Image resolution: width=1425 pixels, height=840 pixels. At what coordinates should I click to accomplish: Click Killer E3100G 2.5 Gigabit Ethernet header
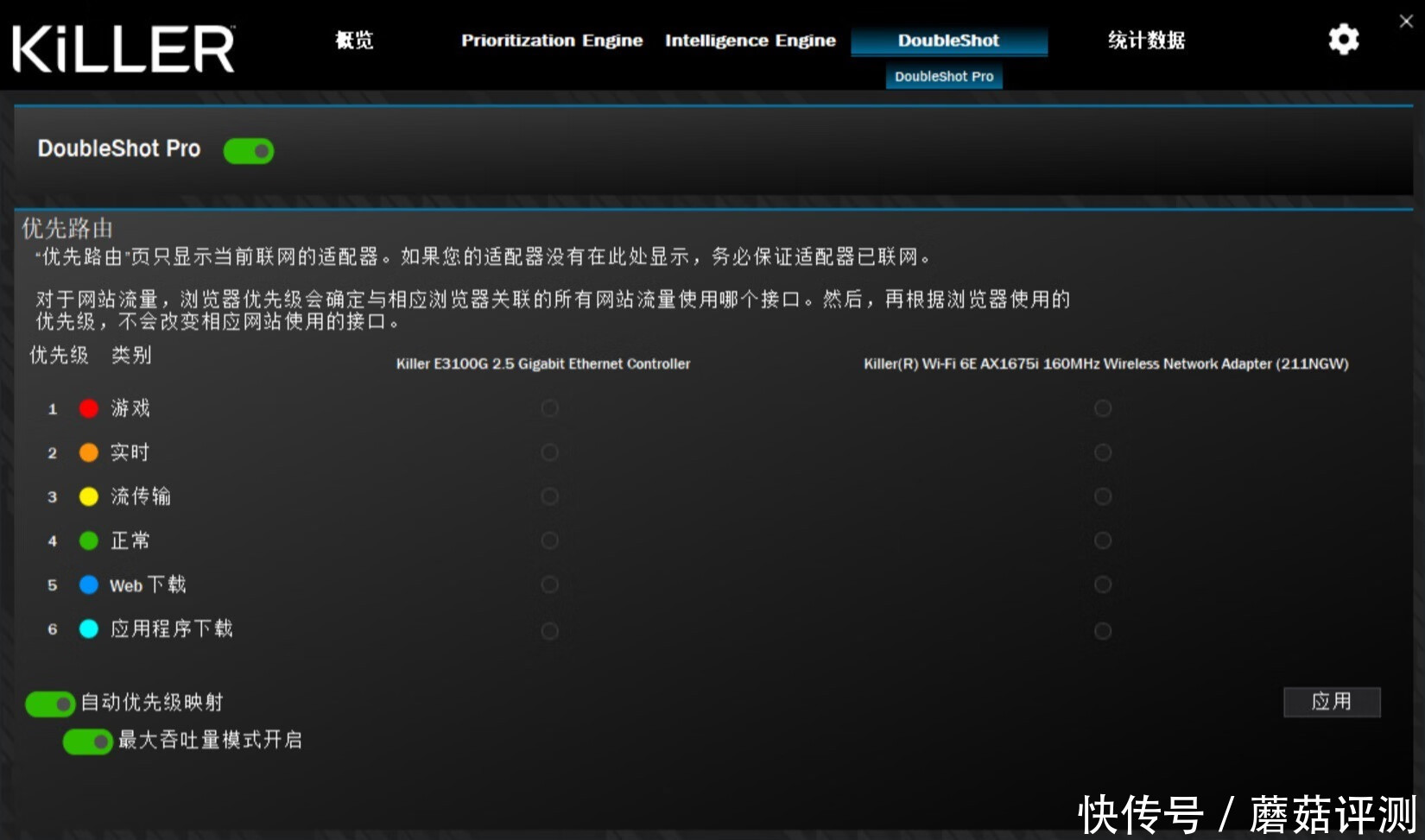click(x=543, y=363)
